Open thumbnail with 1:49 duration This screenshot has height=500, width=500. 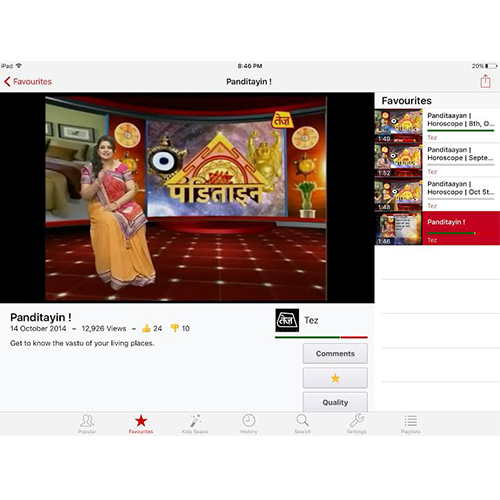coord(398,126)
